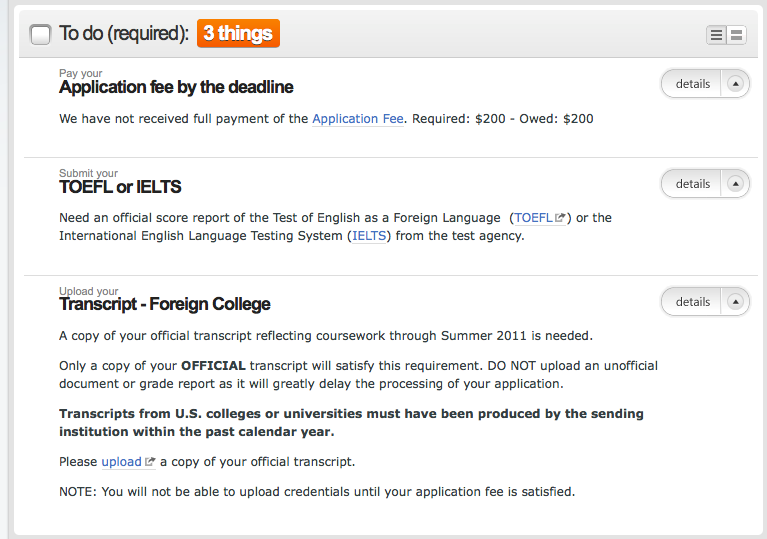The height and width of the screenshot is (539, 767).
Task: Click the external-link icon beside upload
Action: 150,462
